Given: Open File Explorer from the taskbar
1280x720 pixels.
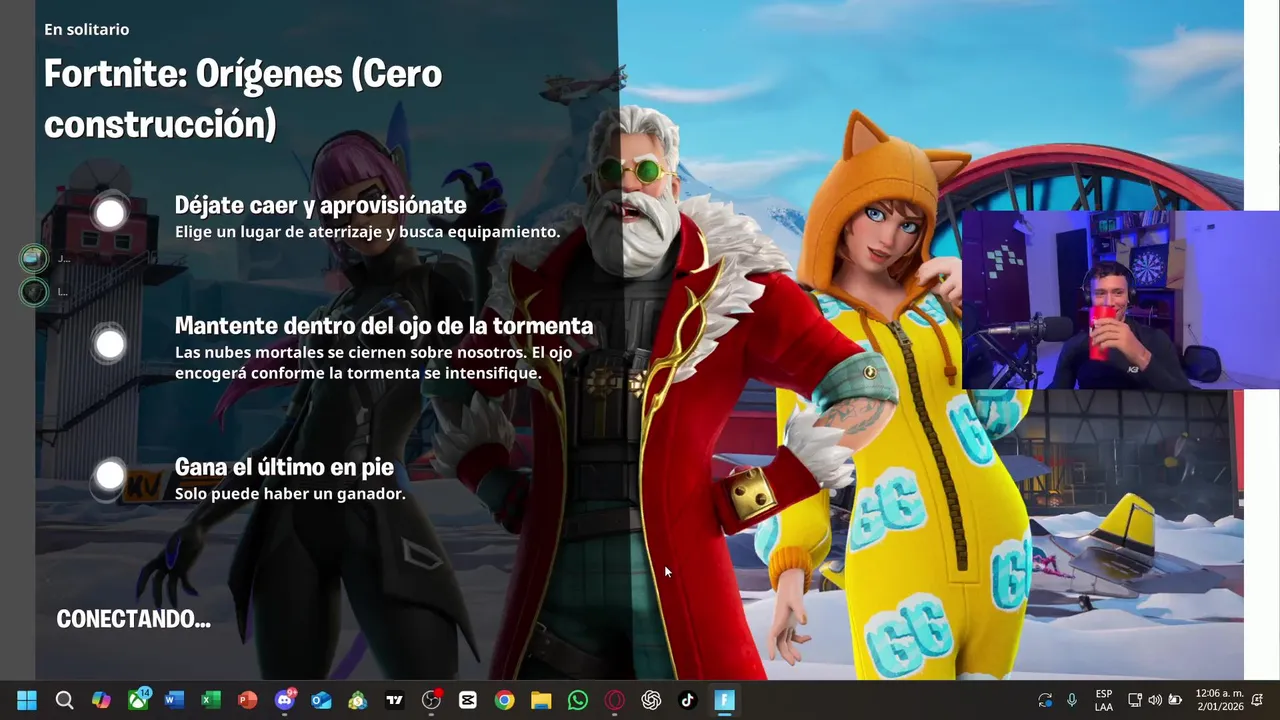Looking at the screenshot, I should 541,700.
